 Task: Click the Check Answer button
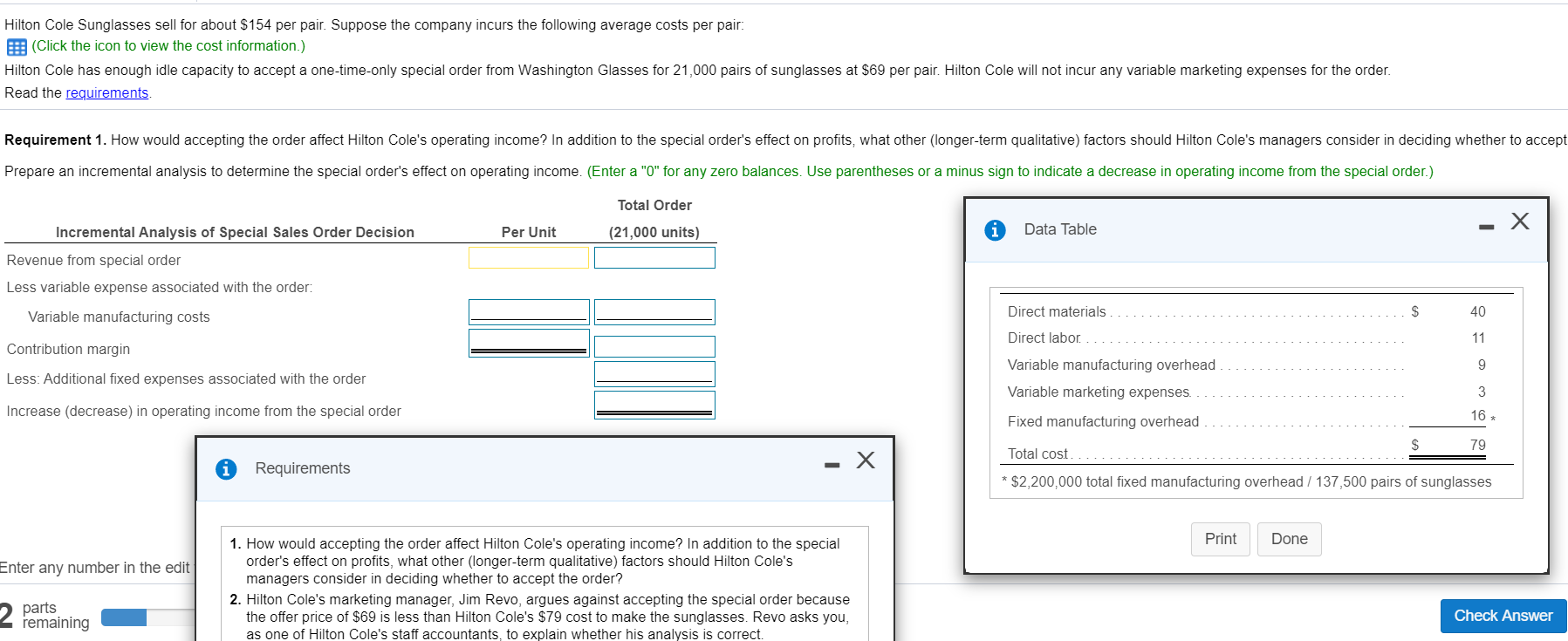(1503, 616)
